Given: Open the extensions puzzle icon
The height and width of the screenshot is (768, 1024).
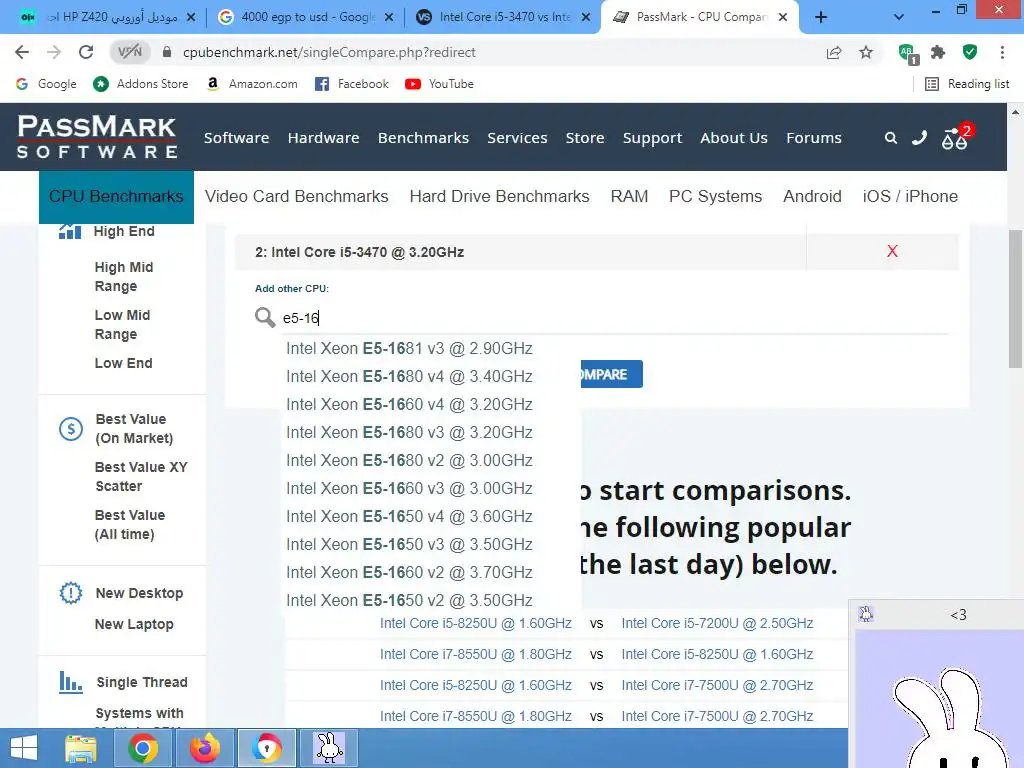Looking at the screenshot, I should pos(938,52).
